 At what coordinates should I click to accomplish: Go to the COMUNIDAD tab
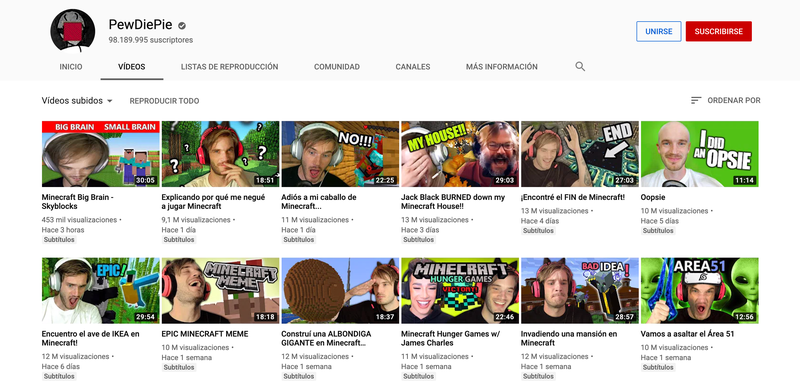(337, 67)
